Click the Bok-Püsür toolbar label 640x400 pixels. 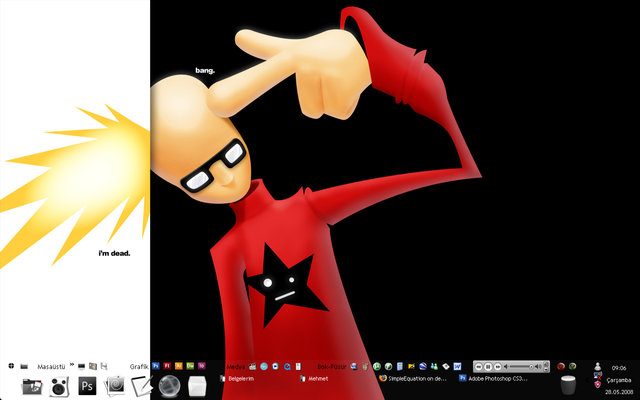[332, 367]
